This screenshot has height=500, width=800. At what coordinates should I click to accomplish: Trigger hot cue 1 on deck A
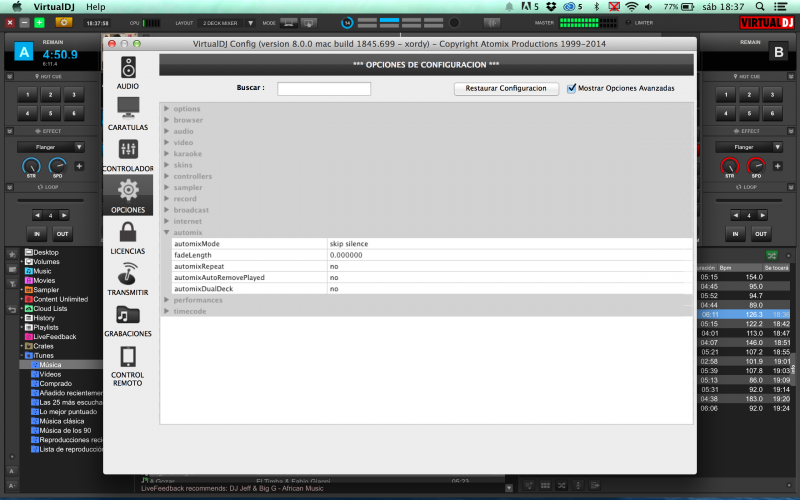(28, 94)
